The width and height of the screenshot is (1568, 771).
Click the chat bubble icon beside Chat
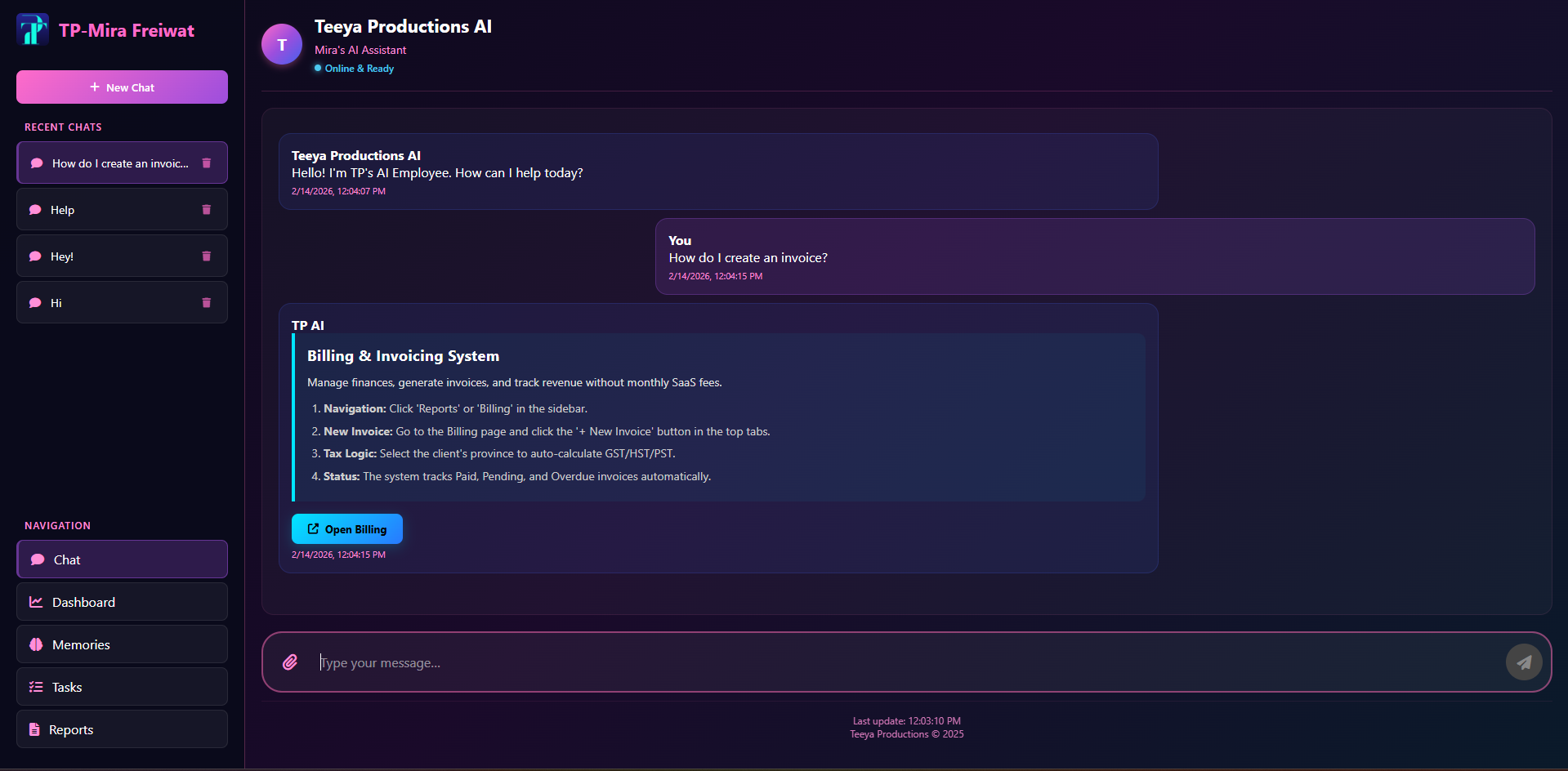pyautogui.click(x=37, y=559)
